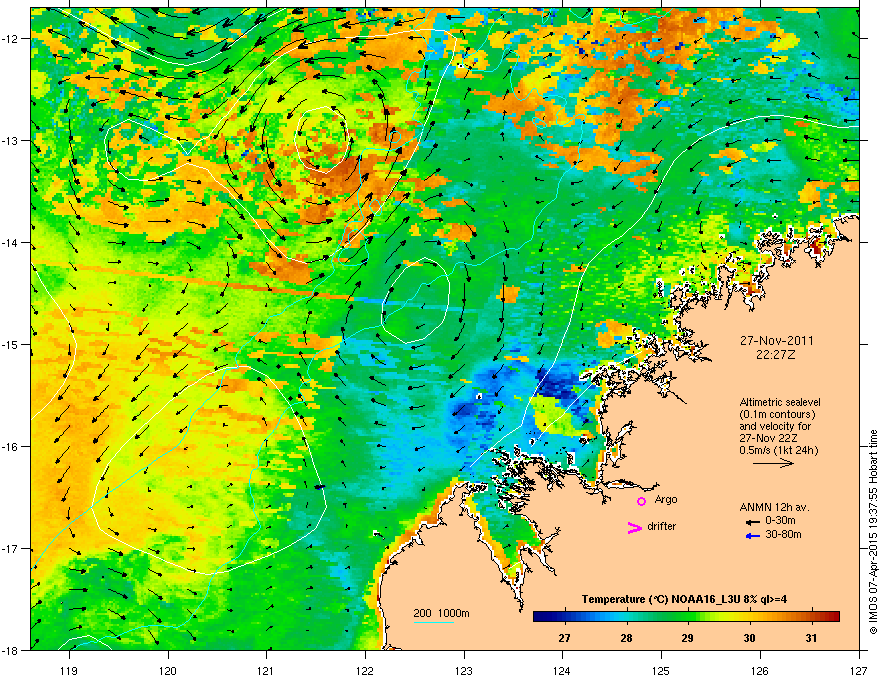
Task: Click the 0.5m/s velocity scale arrow
Action: (773, 463)
